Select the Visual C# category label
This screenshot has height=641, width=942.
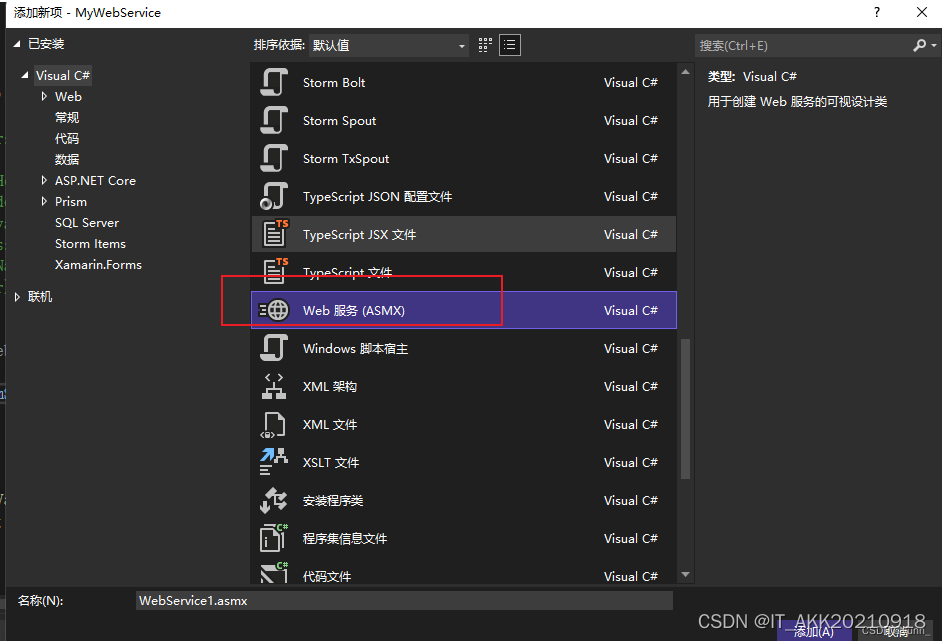[62, 75]
